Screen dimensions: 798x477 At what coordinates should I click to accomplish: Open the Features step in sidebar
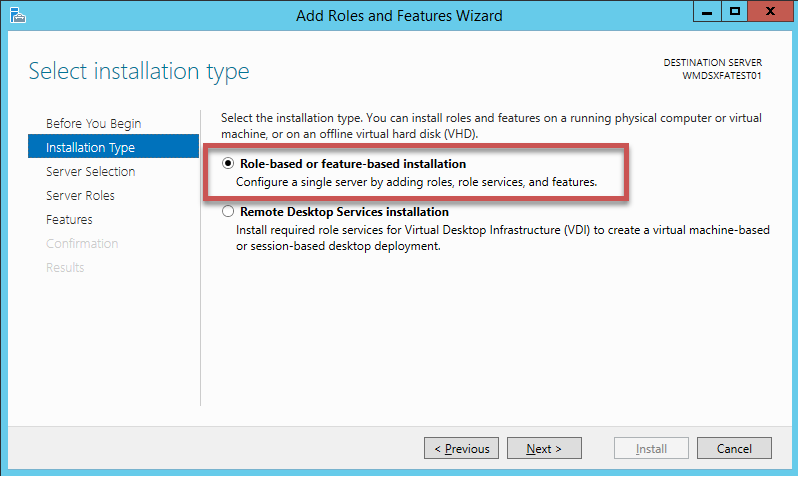pyautogui.click(x=69, y=219)
